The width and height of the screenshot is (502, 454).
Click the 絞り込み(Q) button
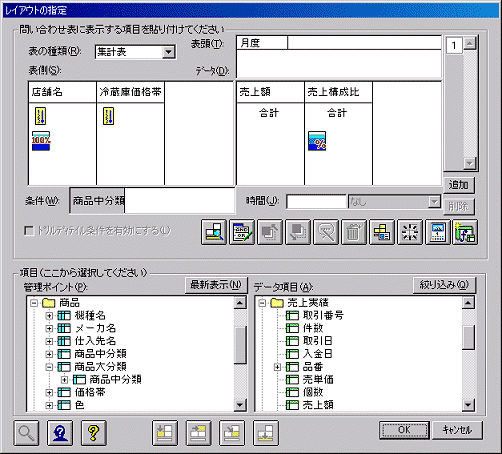(x=444, y=285)
